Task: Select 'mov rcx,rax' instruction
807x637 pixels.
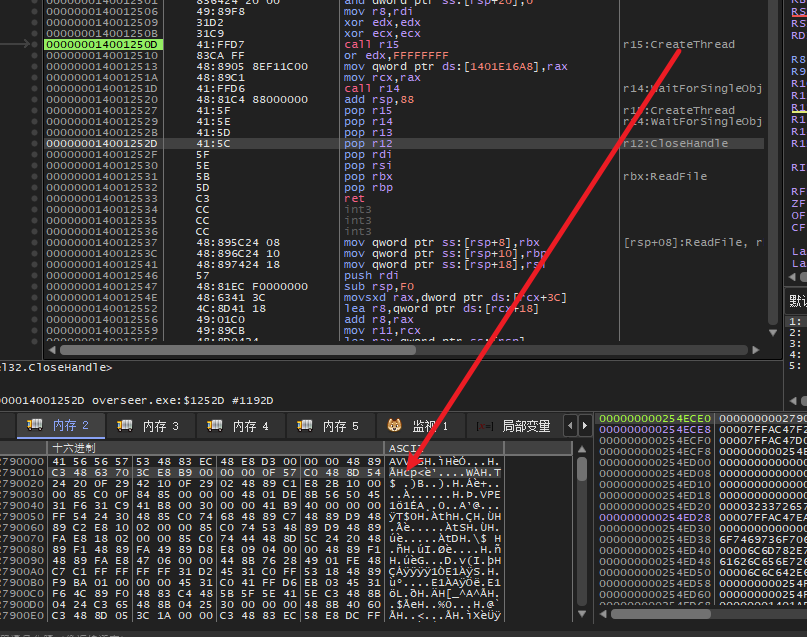Action: coord(382,78)
